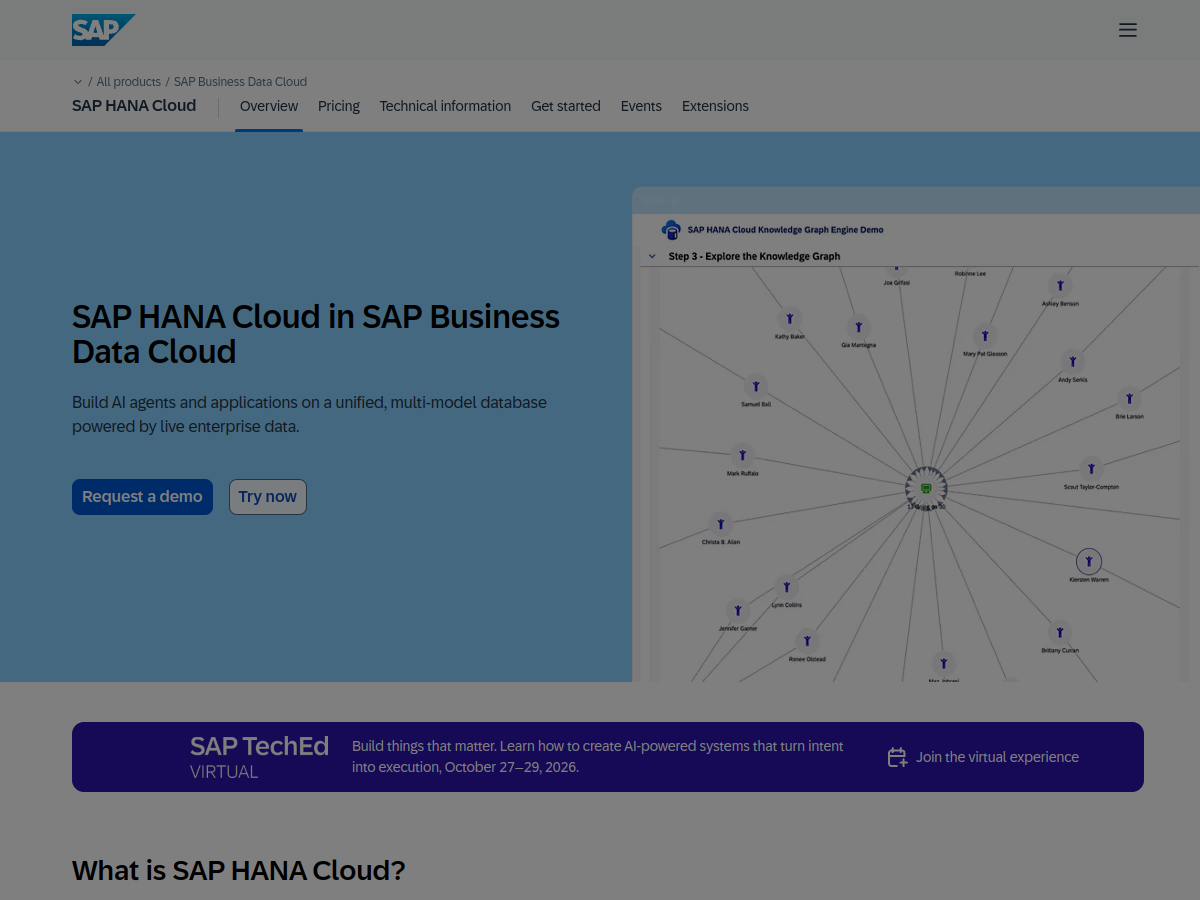Viewport: 1200px width, 900px height.
Task: Select the Scout Taylor-Compton person node
Action: [x=1091, y=468]
